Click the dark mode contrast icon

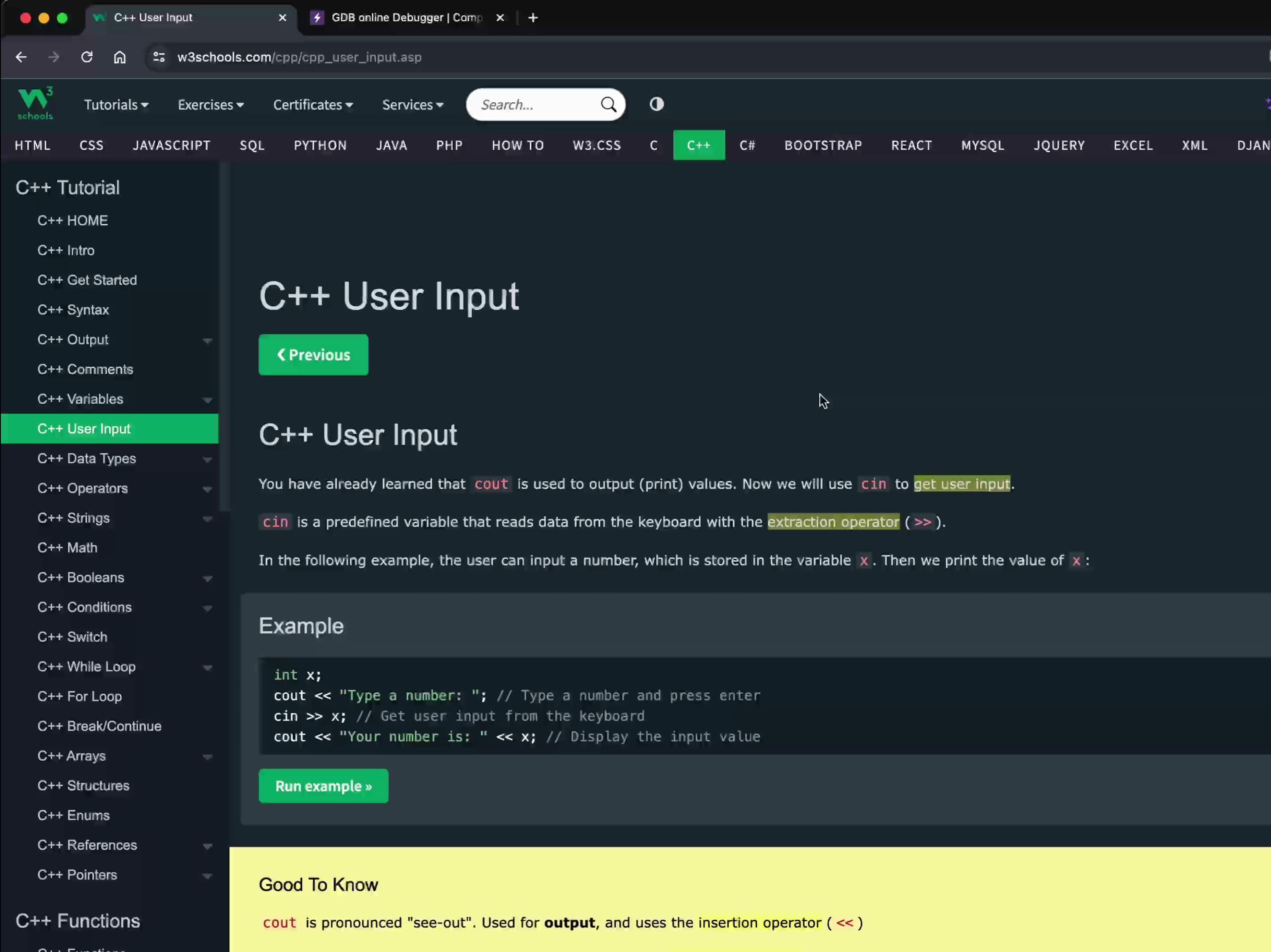tap(656, 104)
